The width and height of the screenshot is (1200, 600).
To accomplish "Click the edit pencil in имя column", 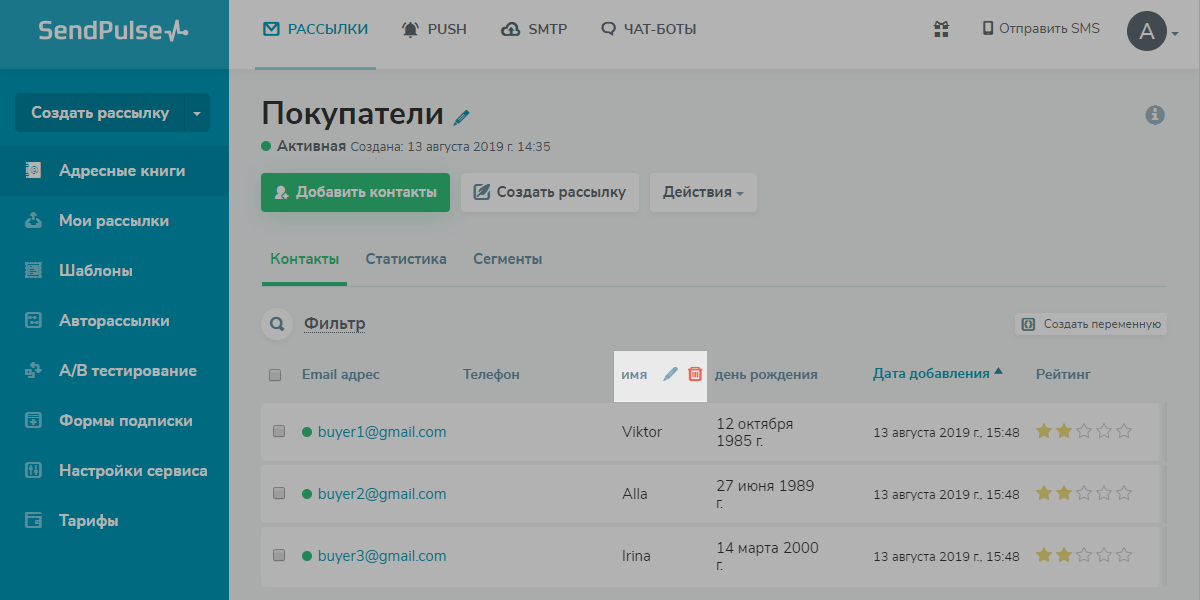I will 670,374.
